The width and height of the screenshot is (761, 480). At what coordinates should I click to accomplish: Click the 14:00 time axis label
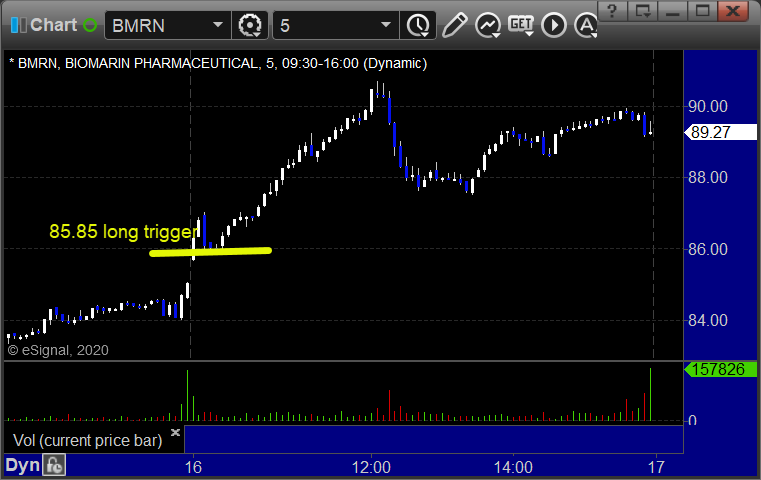513,467
